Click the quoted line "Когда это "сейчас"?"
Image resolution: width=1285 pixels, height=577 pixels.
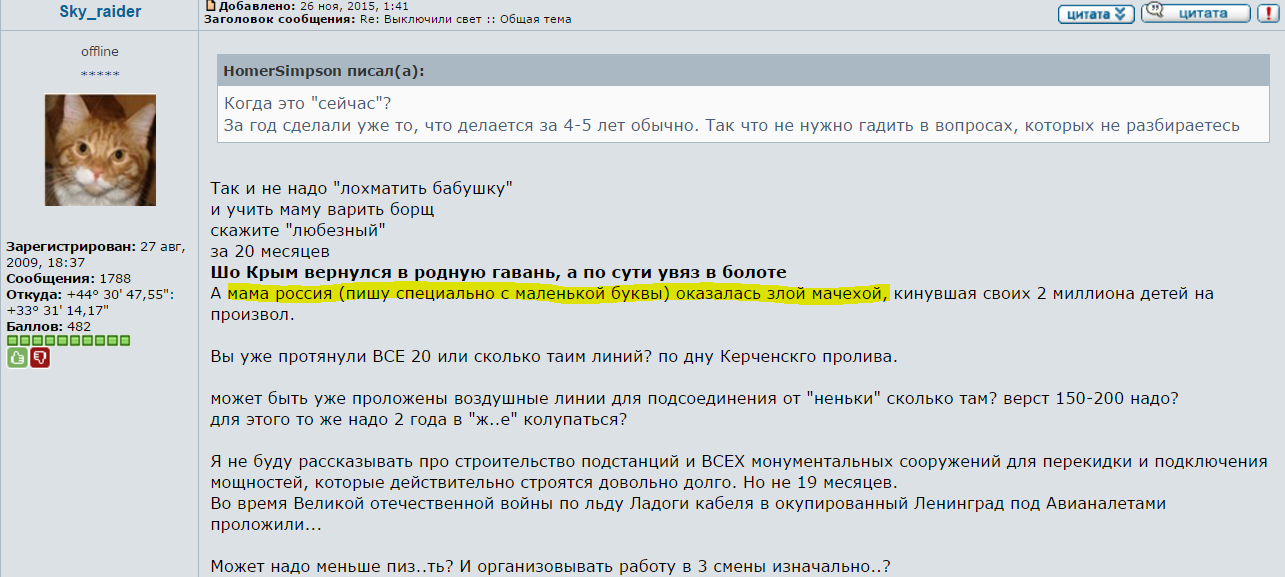click(308, 104)
